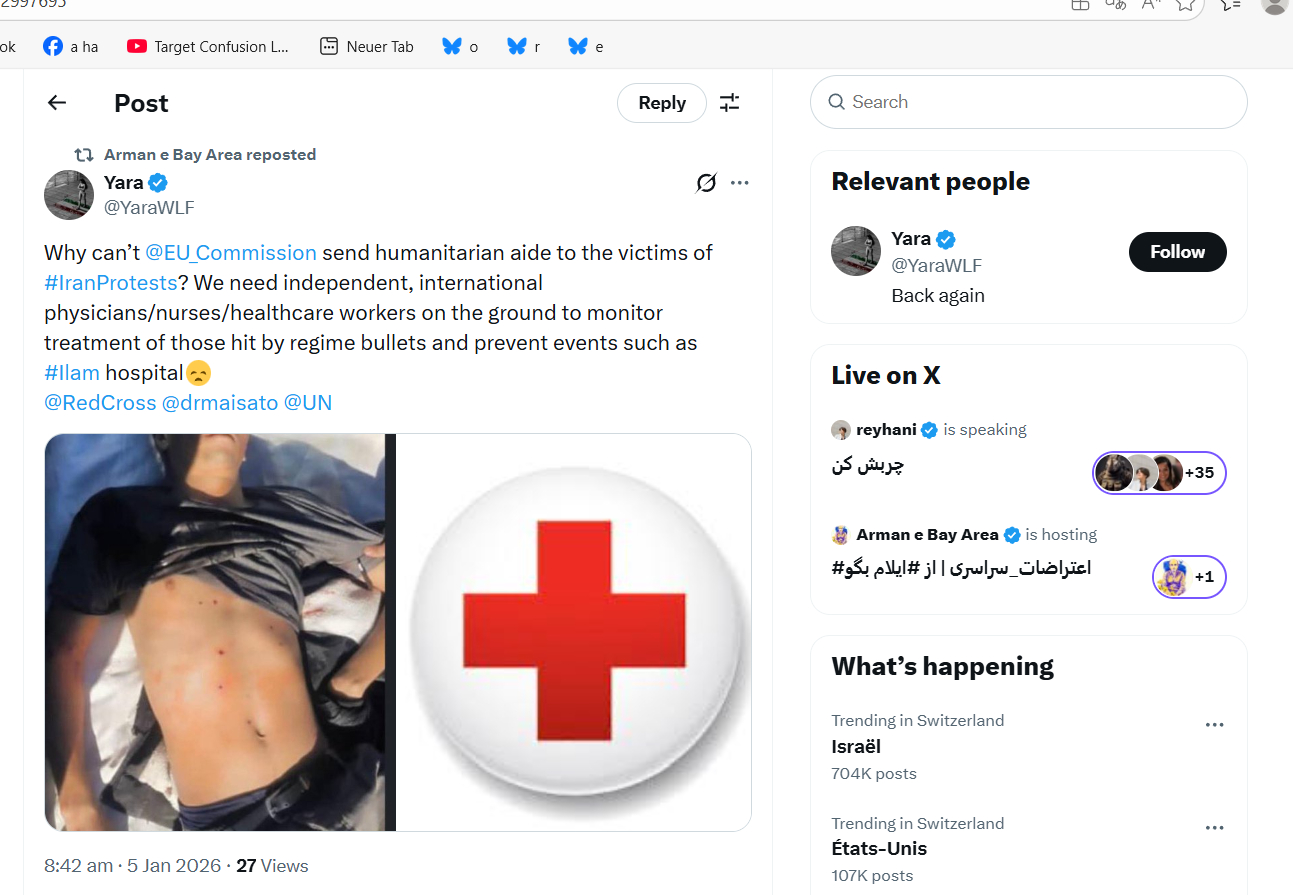Click the #IranProtests hashtag link
This screenshot has height=895, width=1293.
click(111, 282)
